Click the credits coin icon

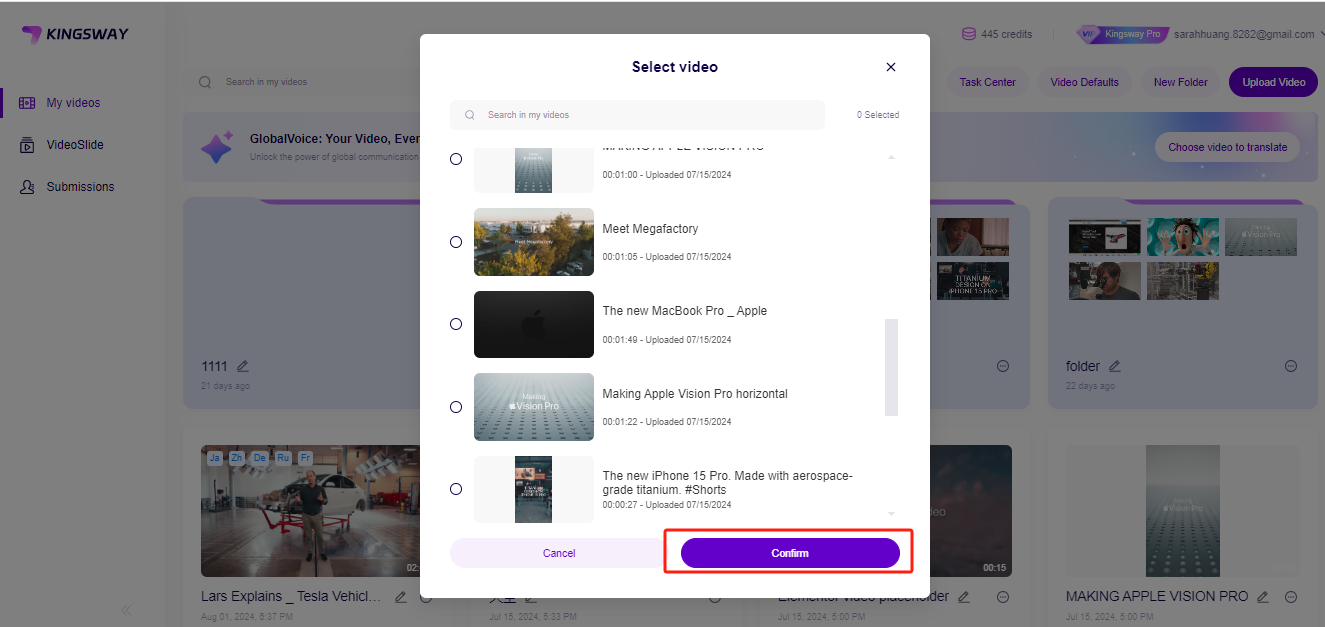(968, 34)
